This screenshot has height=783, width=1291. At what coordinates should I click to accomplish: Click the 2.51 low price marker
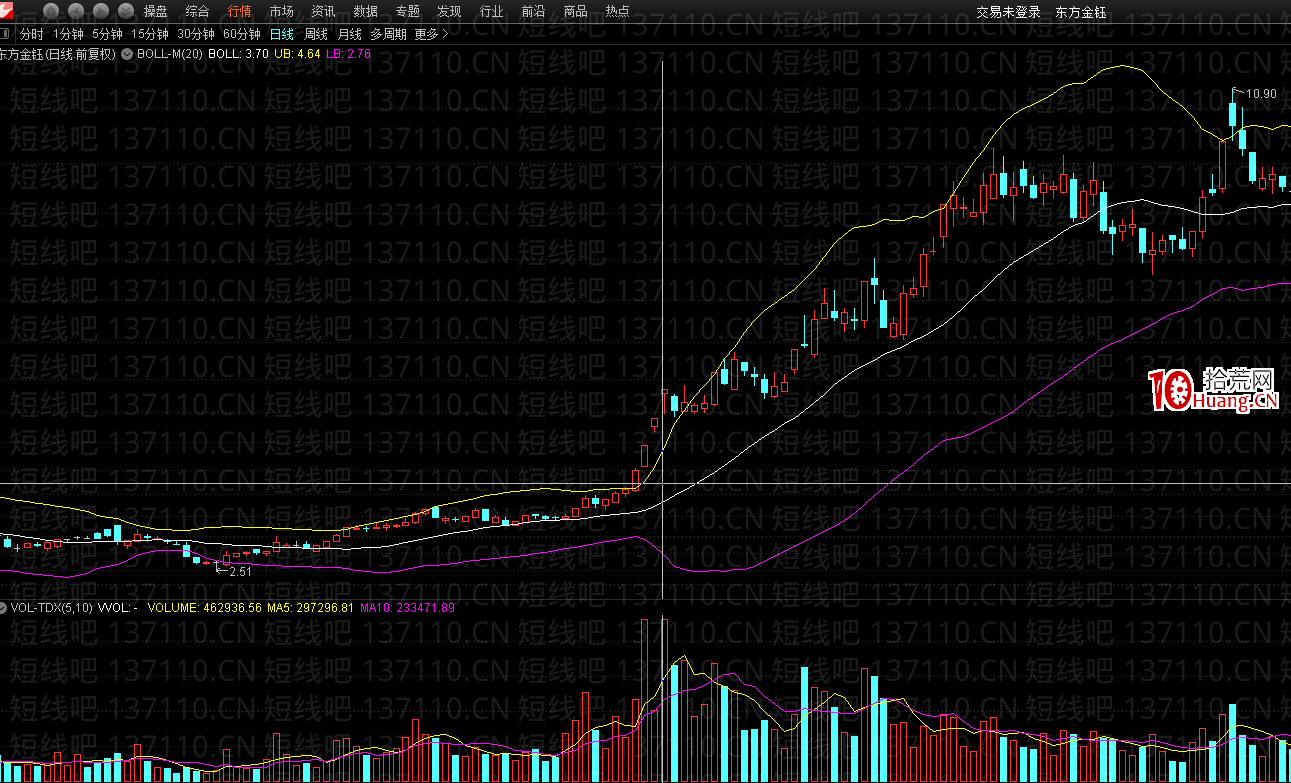(239, 571)
